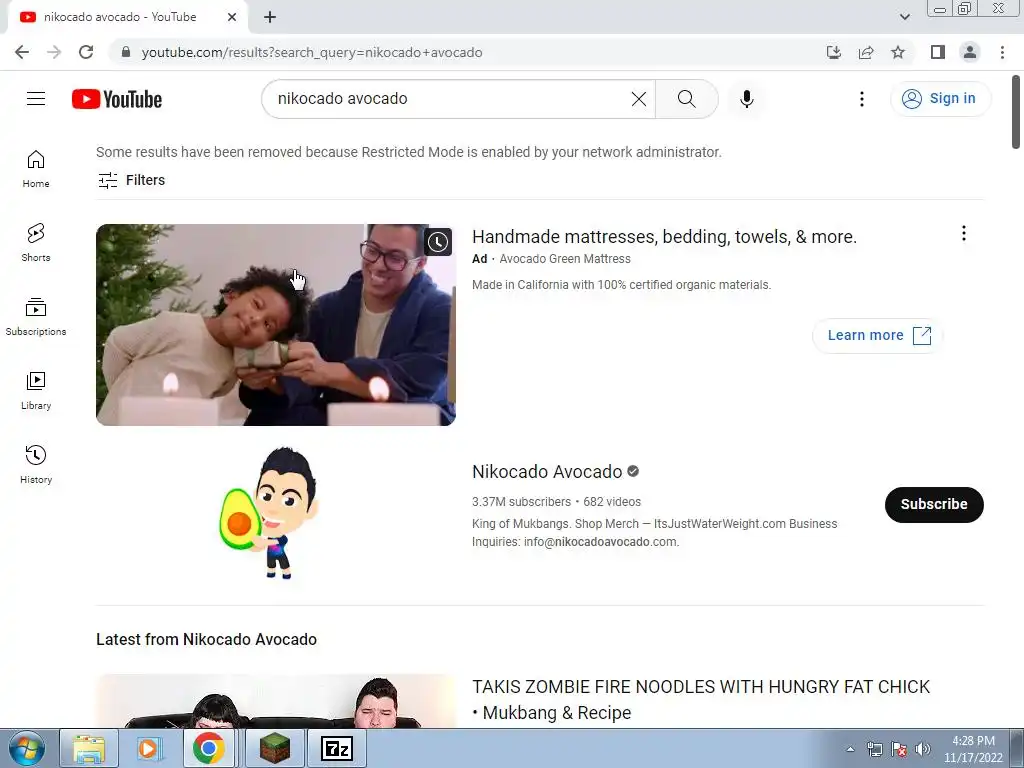
Task: Open a new tab with plus
Action: (270, 18)
